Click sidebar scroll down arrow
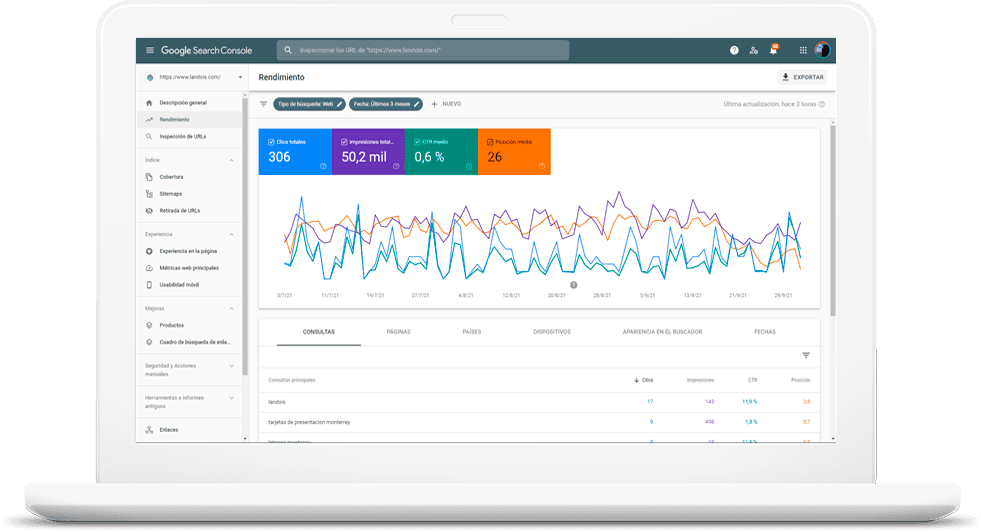The width and height of the screenshot is (981, 532). (245, 439)
